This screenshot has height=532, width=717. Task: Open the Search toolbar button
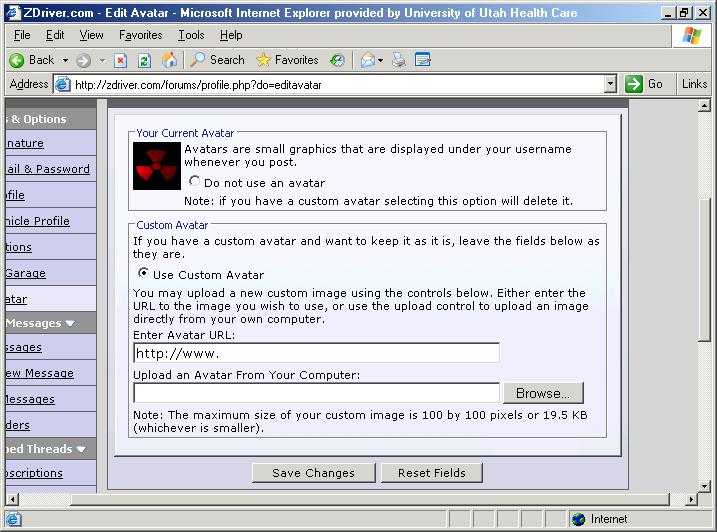point(217,60)
